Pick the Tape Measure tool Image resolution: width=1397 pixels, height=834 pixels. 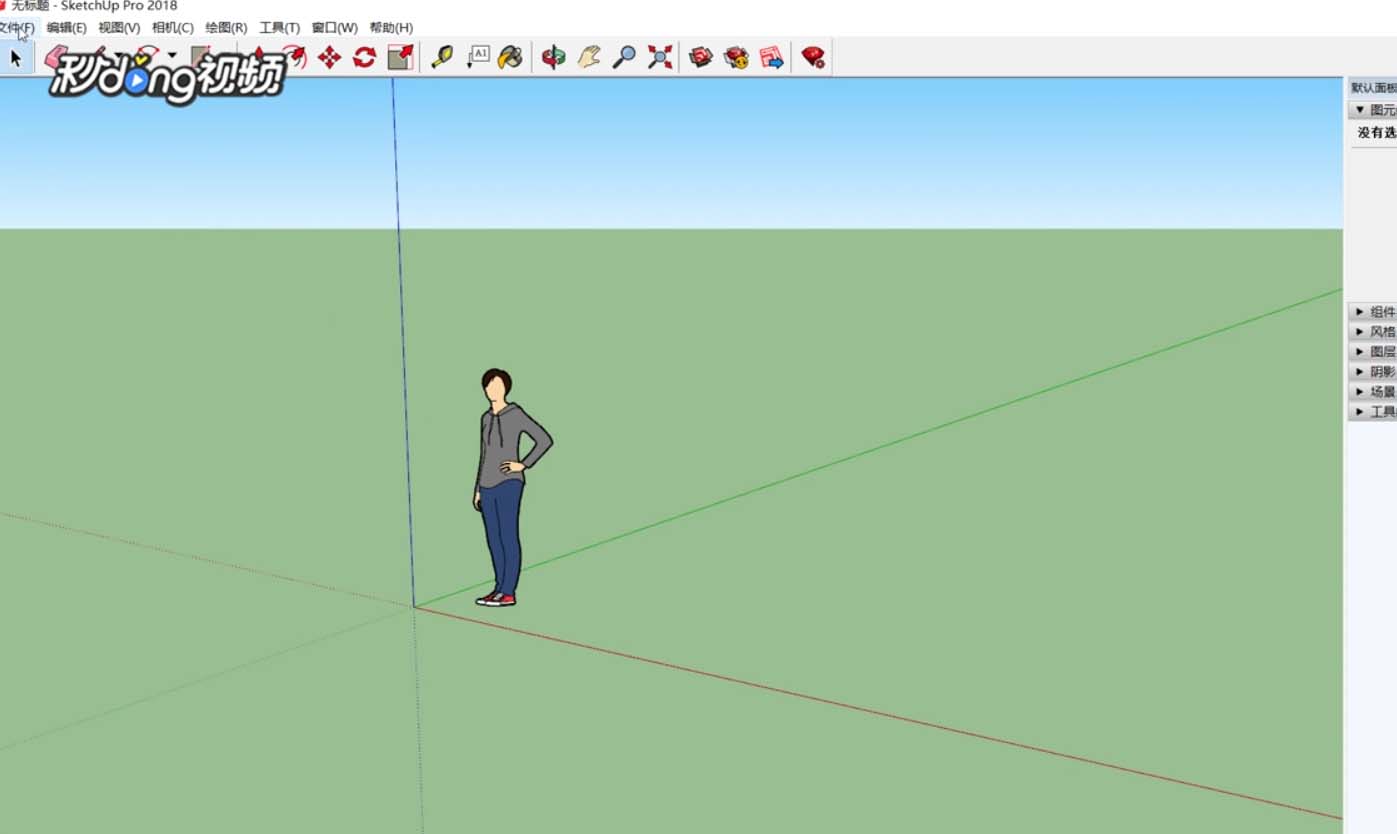coord(442,57)
